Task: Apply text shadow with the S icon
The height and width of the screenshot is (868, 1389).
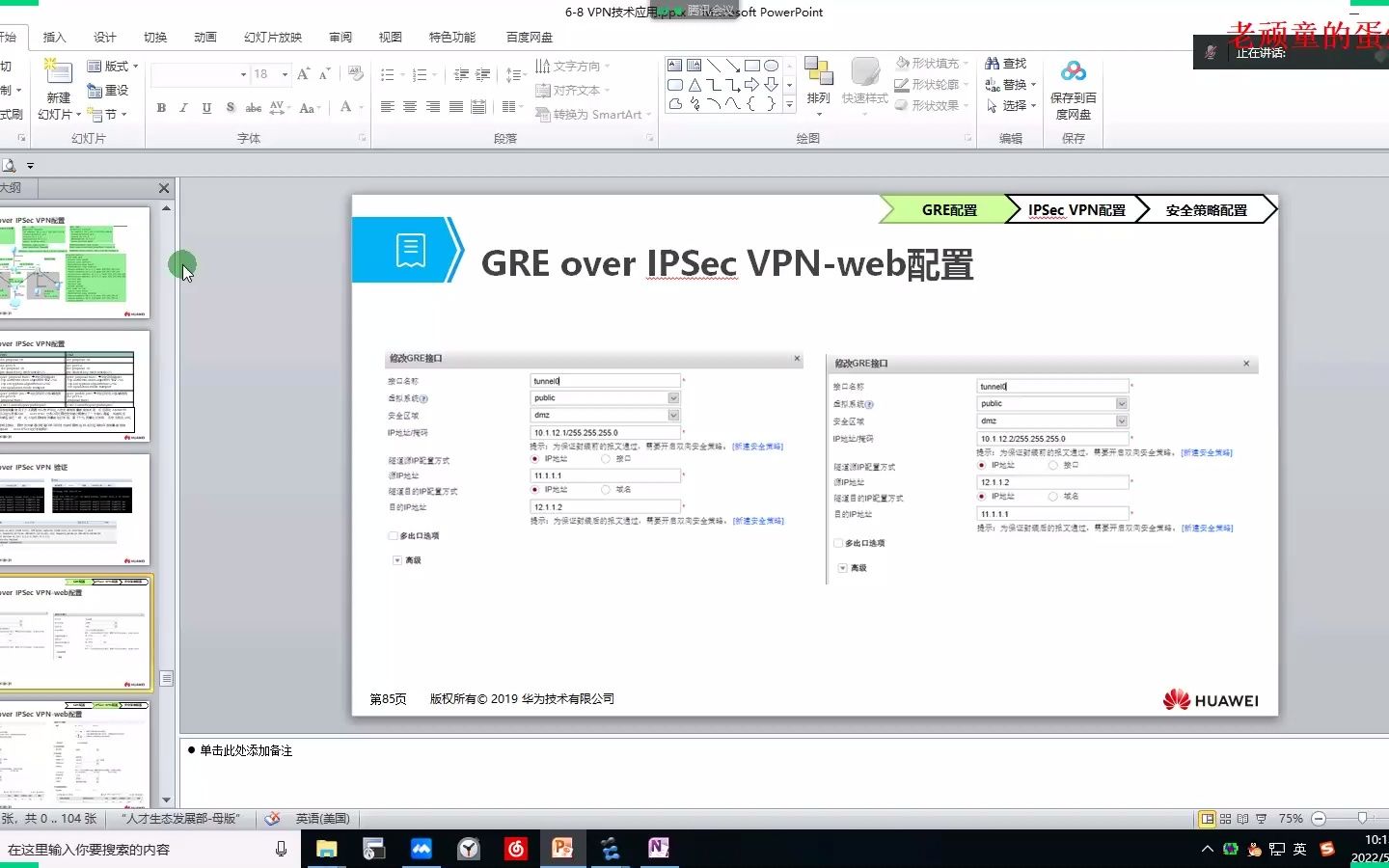Action: click(230, 108)
